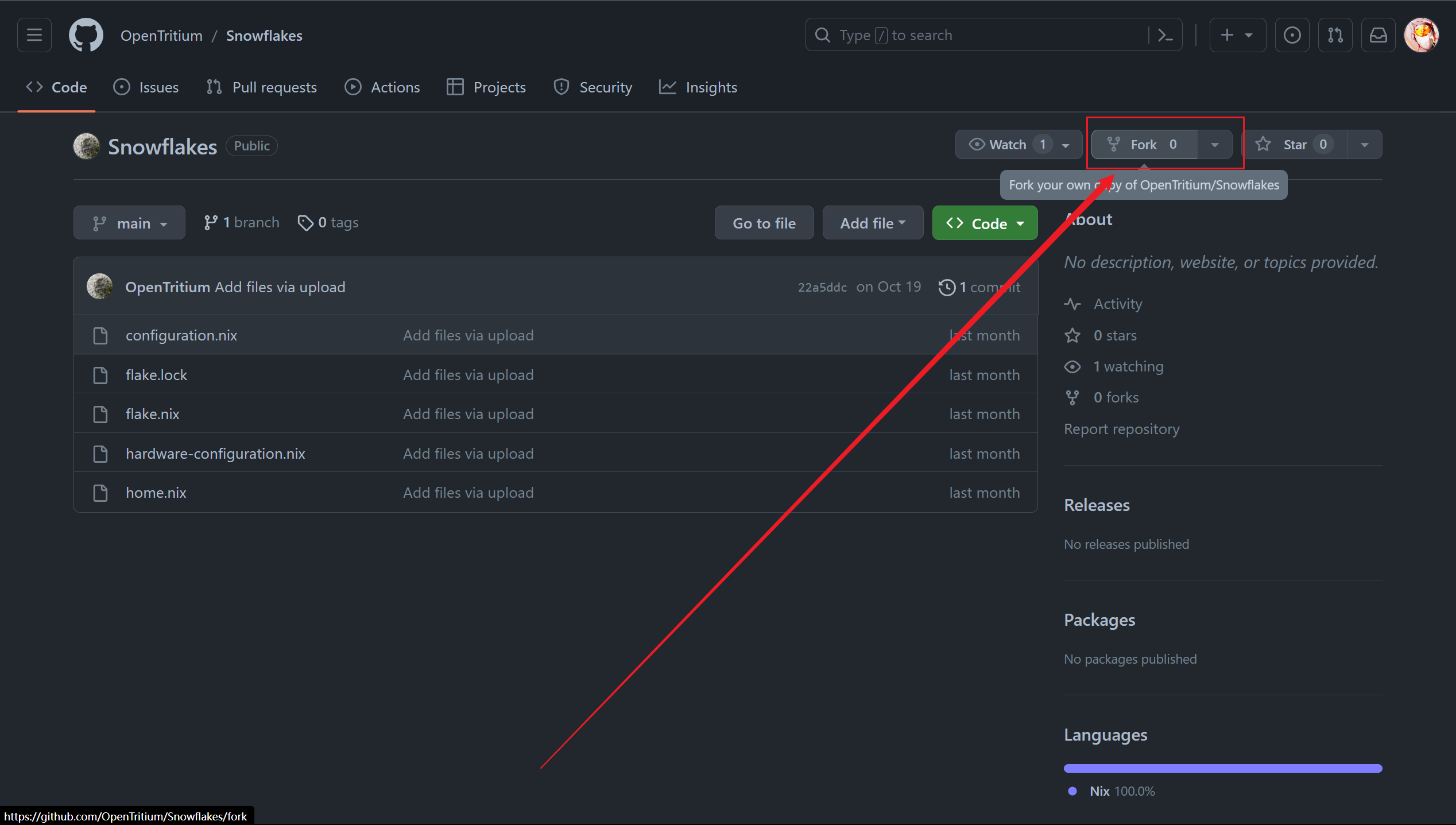Go to the GitHub homepage logo
This screenshot has width=1456, height=825.
[86, 35]
